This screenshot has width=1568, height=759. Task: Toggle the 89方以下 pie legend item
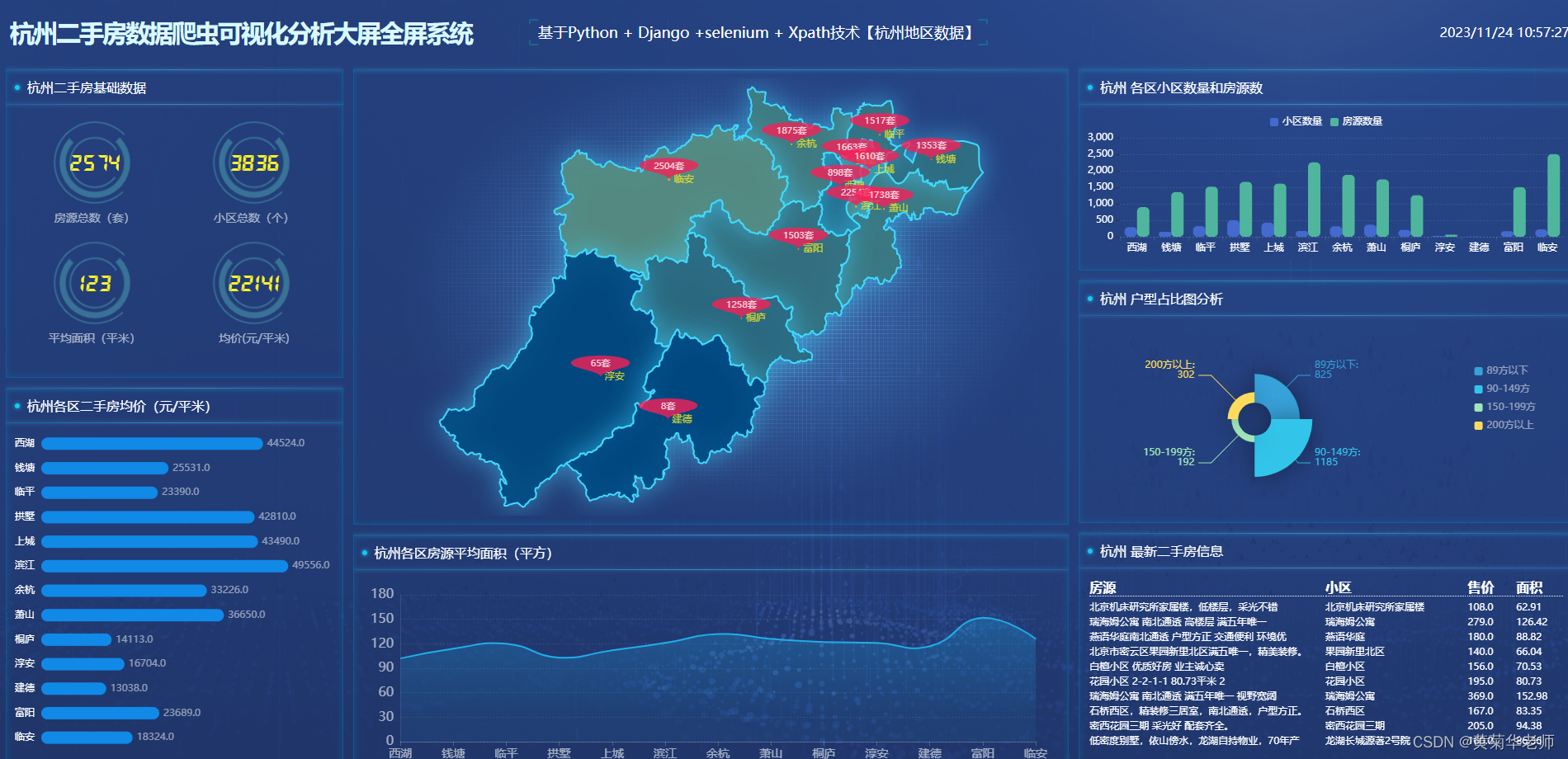(1501, 370)
